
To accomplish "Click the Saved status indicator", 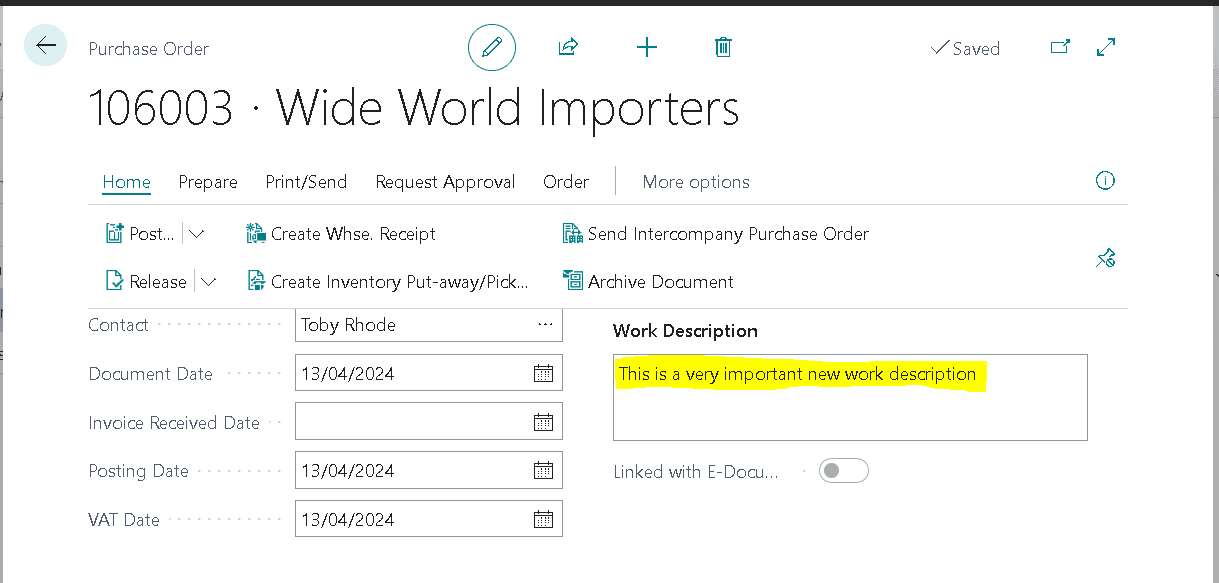I will pos(965,48).
